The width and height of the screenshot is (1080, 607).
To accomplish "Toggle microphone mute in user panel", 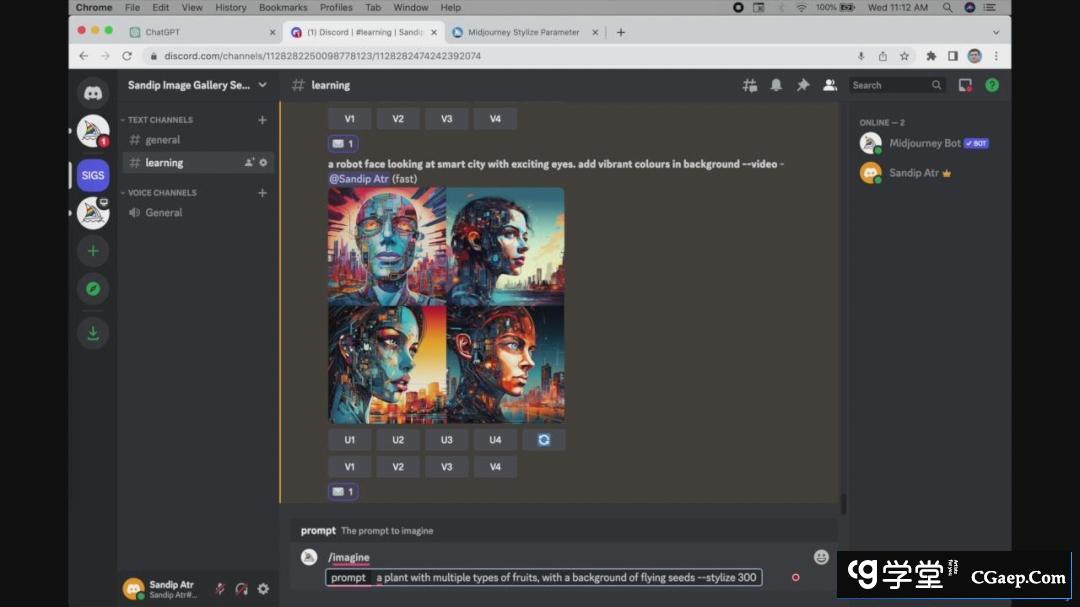I will click(219, 589).
